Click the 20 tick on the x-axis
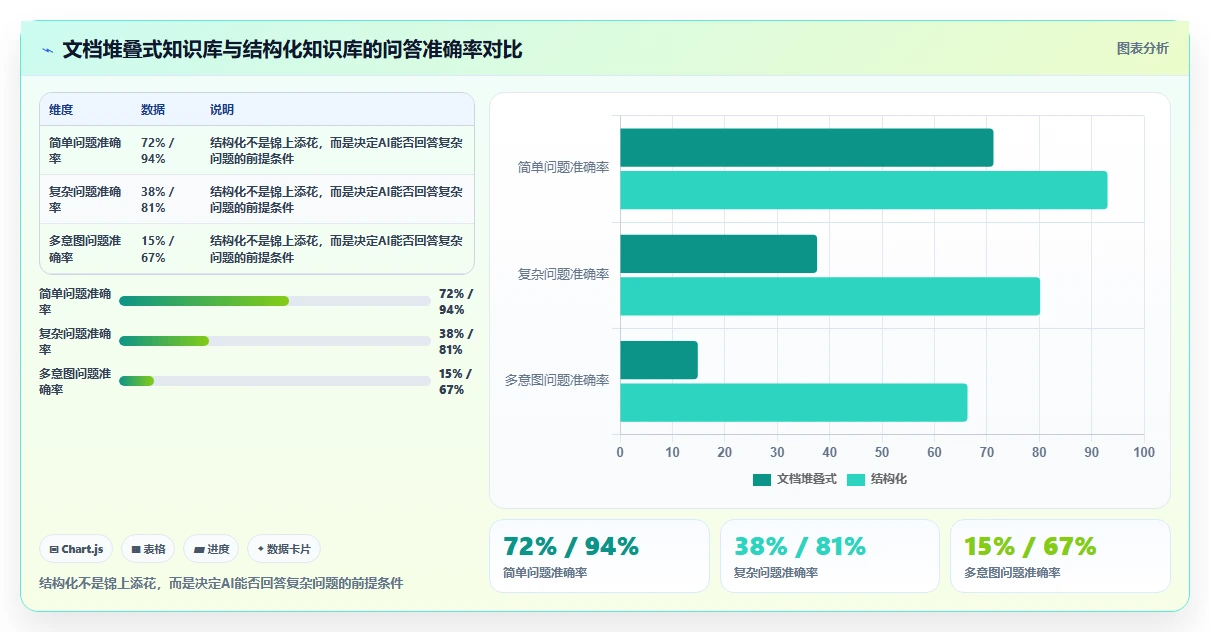Image resolution: width=1210 pixels, height=632 pixels. coord(725,452)
